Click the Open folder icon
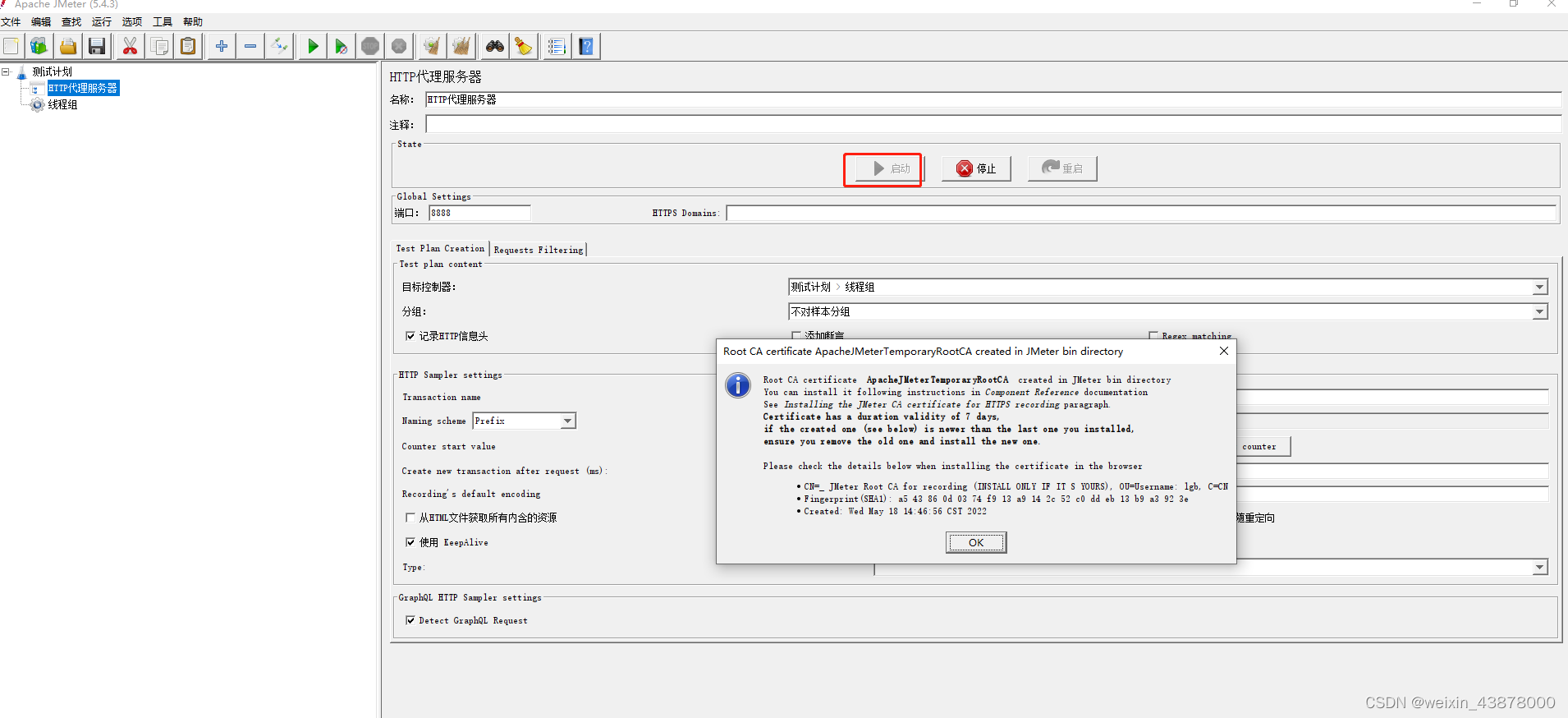Viewport: 1568px width, 718px height. (68, 46)
